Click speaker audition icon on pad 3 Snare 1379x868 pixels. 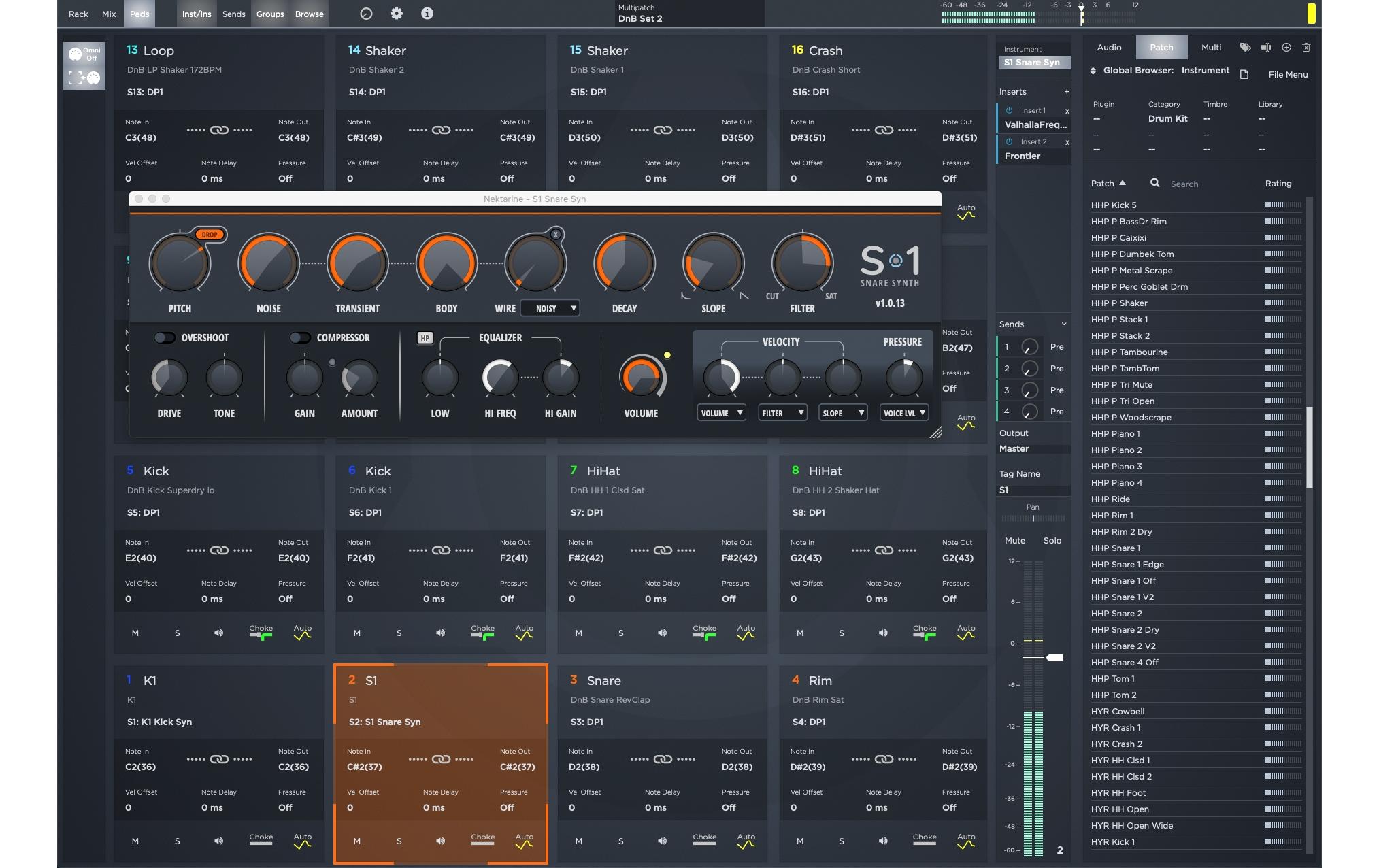point(662,841)
